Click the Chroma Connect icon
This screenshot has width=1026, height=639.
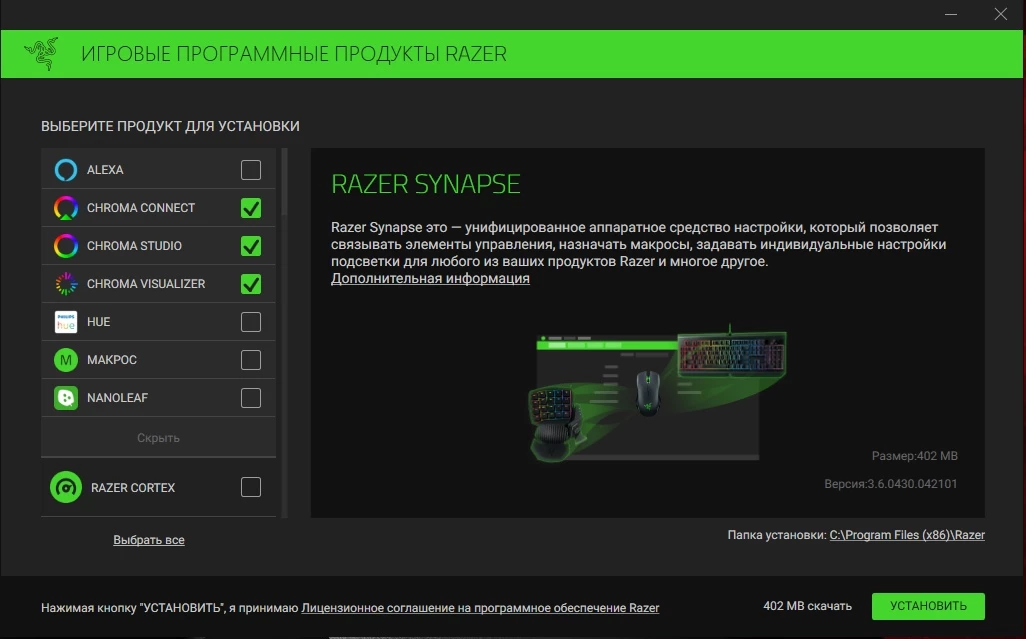[x=65, y=208]
